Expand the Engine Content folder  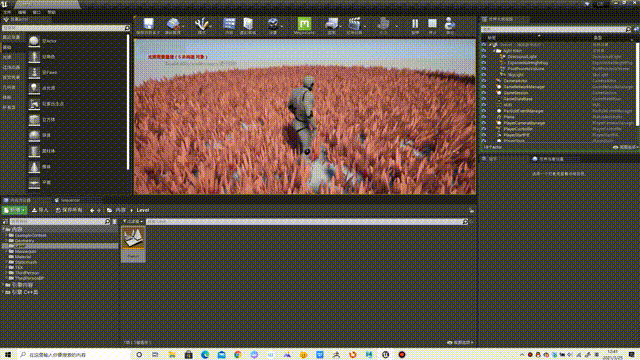click(x=3, y=285)
